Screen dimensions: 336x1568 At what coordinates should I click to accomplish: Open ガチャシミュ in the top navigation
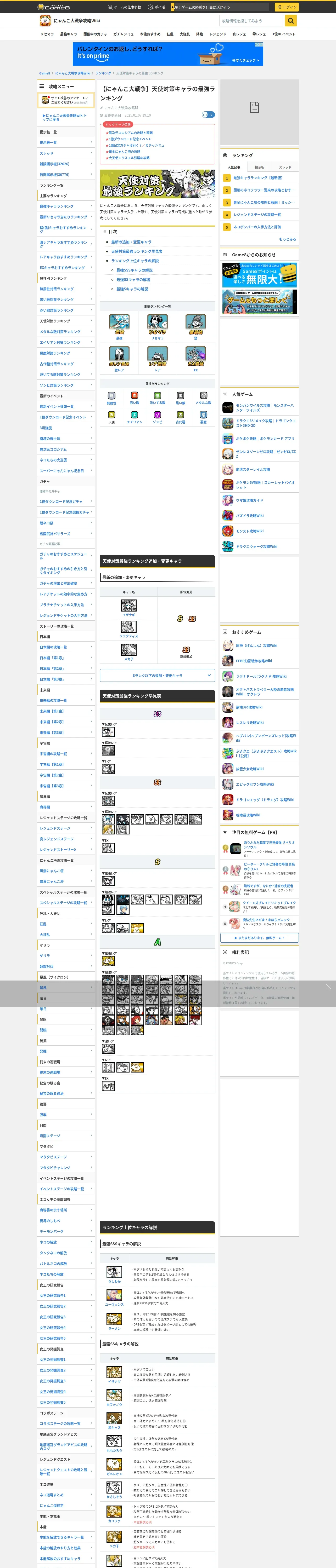(x=123, y=34)
